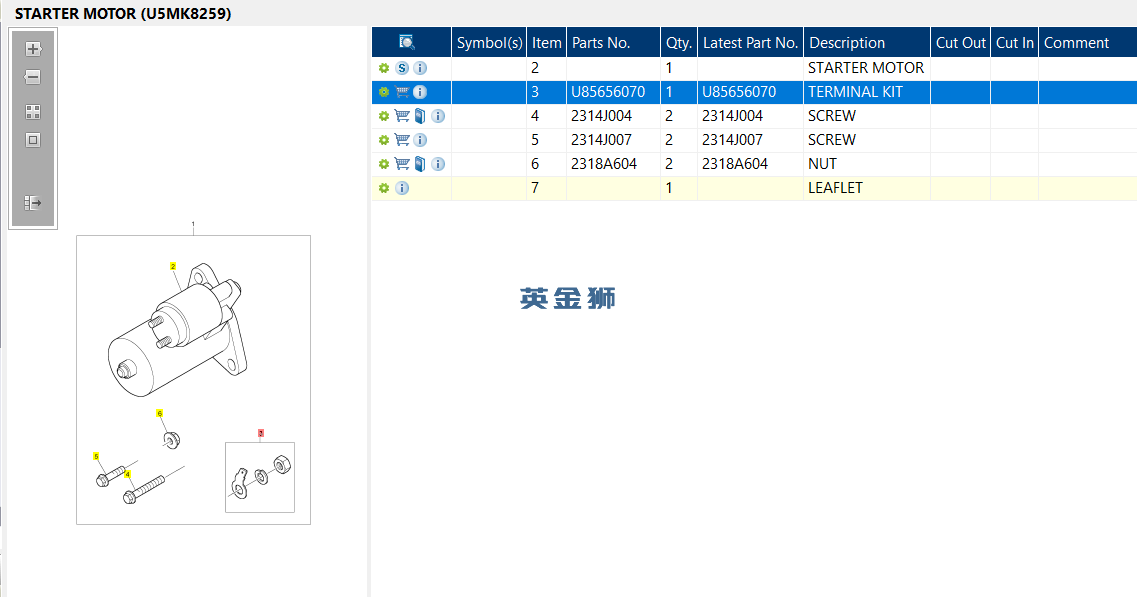Zoom in on the parts diagram
The image size is (1137, 597).
(x=33, y=49)
